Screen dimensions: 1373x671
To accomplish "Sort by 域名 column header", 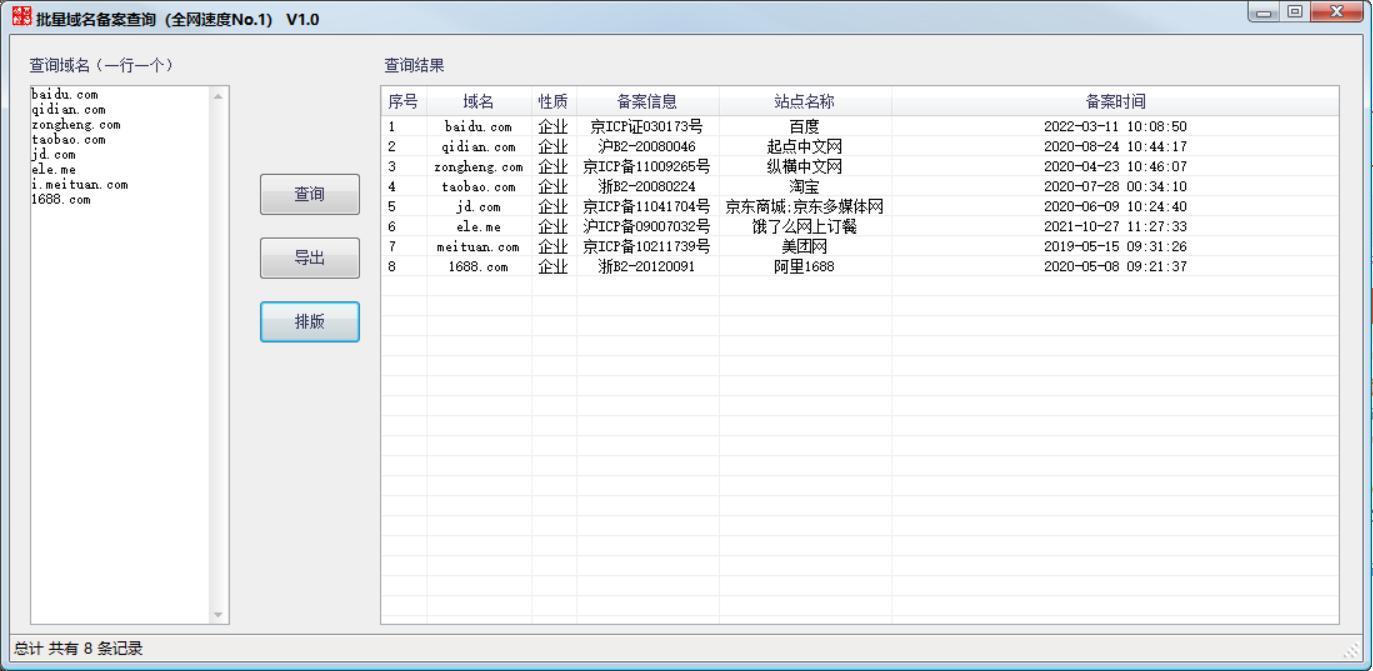I will click(x=479, y=101).
